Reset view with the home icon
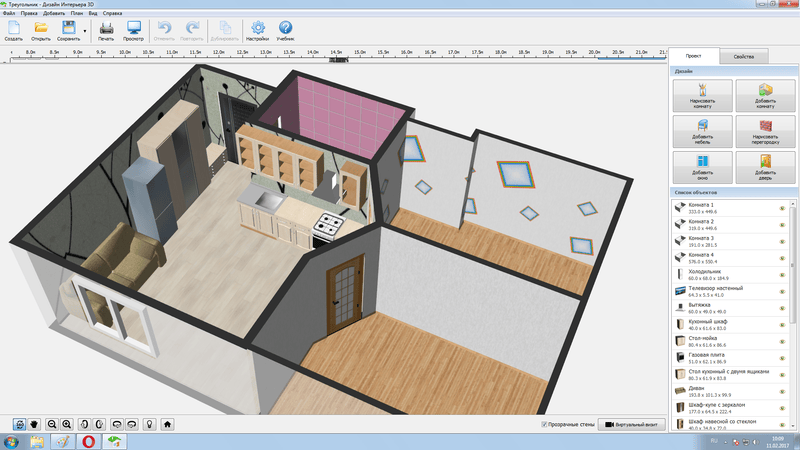 click(167, 424)
